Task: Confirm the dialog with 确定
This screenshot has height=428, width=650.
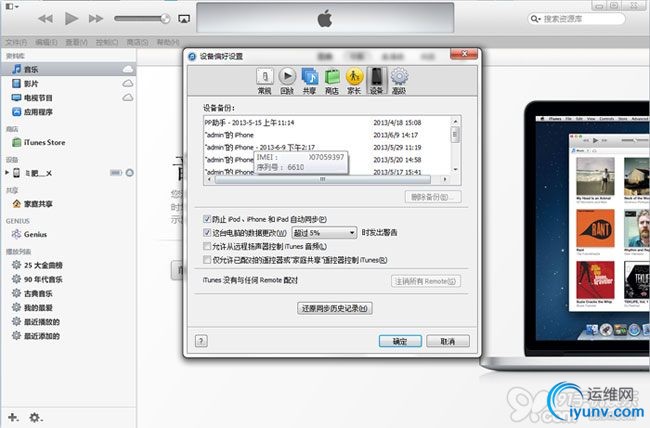Action: [x=400, y=341]
